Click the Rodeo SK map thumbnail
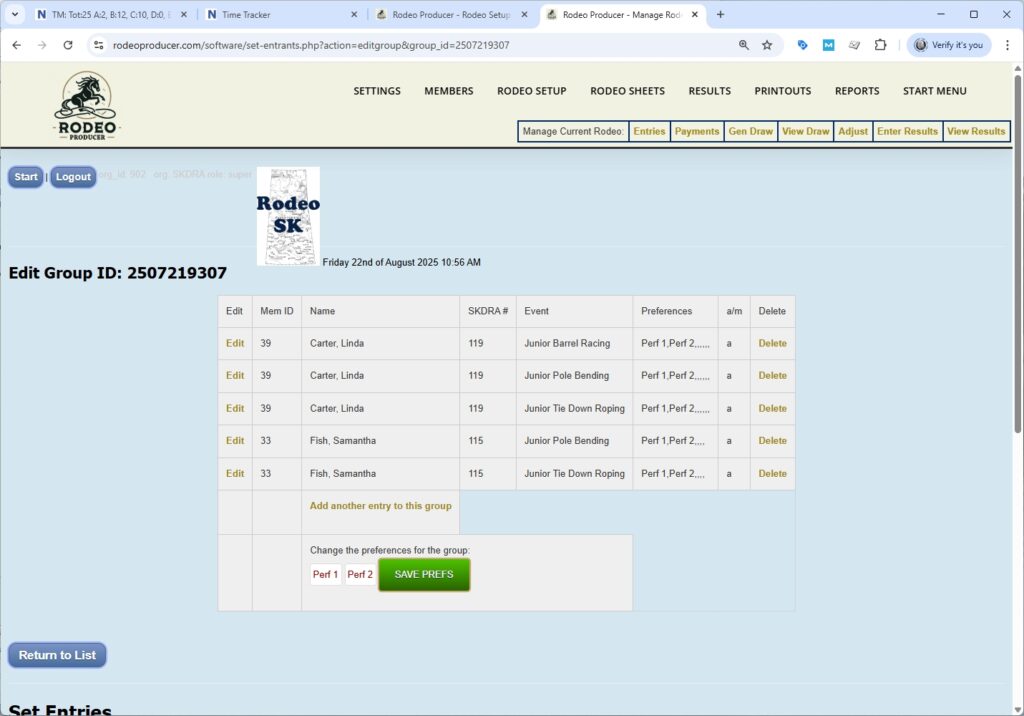Image resolution: width=1024 pixels, height=716 pixels. tap(288, 216)
